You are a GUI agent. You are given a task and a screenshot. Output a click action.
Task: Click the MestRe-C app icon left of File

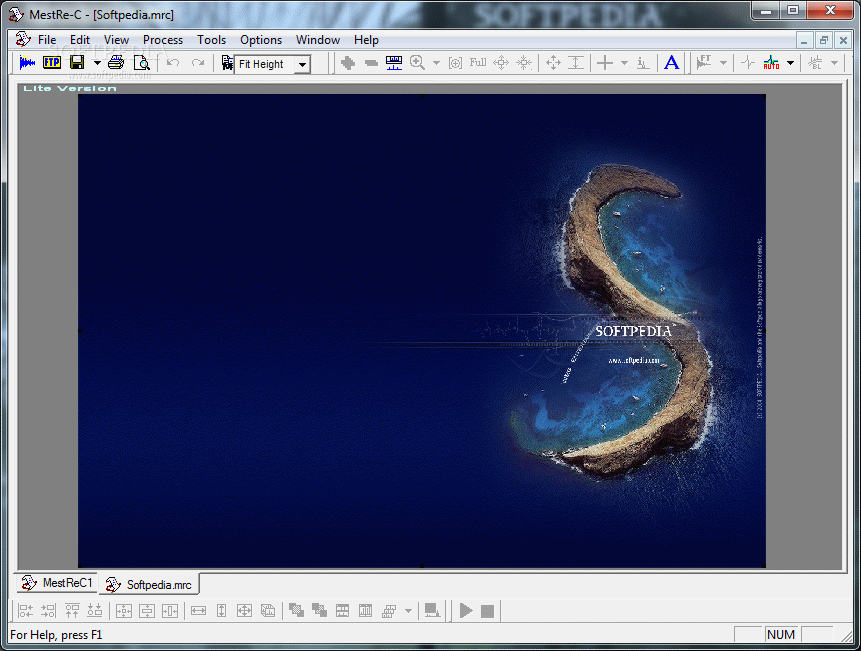(23, 39)
